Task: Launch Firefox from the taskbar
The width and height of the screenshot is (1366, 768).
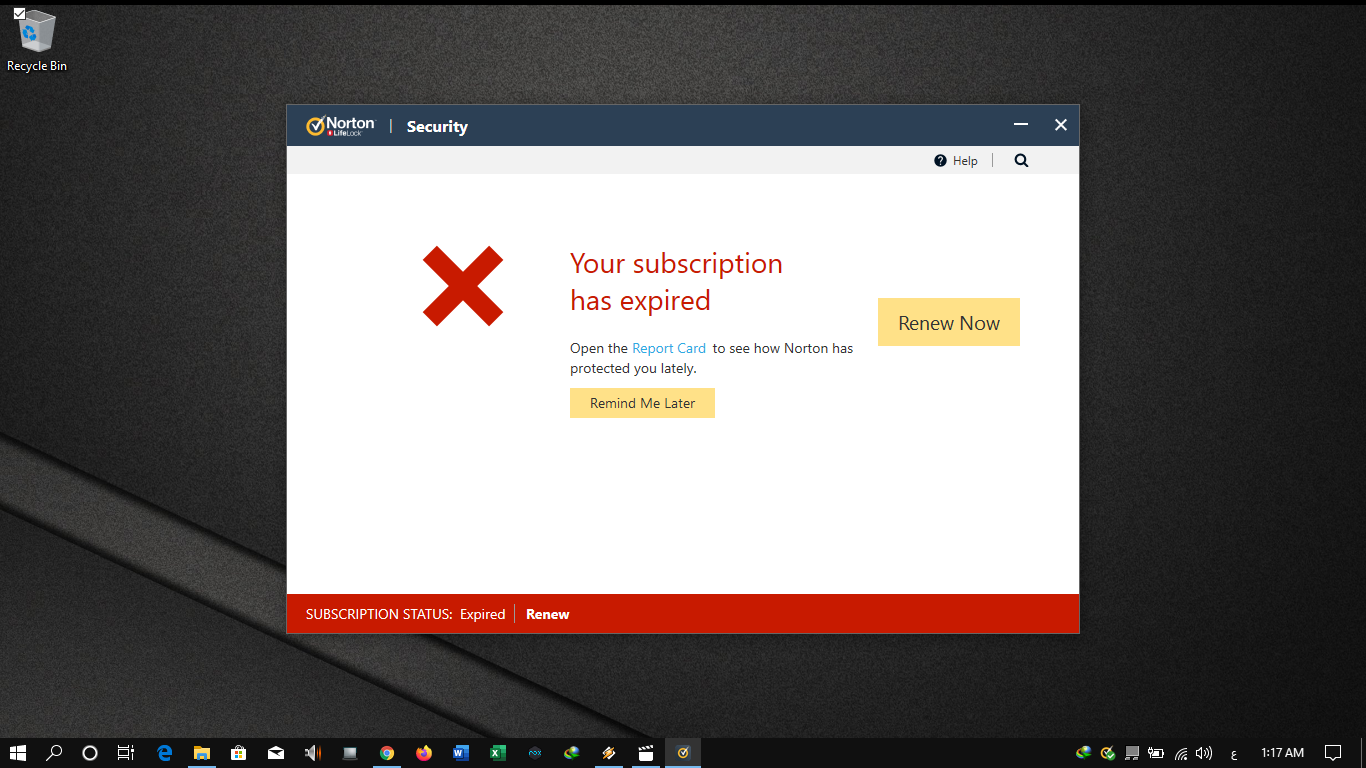Action: click(x=424, y=753)
